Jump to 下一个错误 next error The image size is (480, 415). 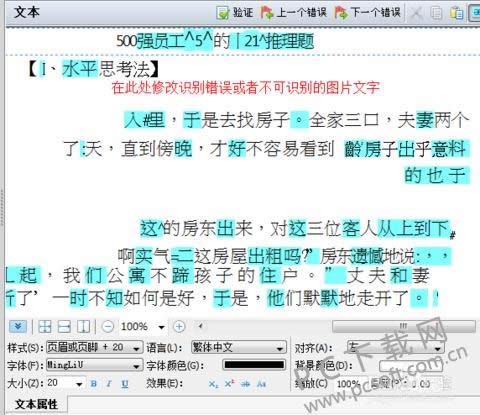pyautogui.click(x=368, y=13)
